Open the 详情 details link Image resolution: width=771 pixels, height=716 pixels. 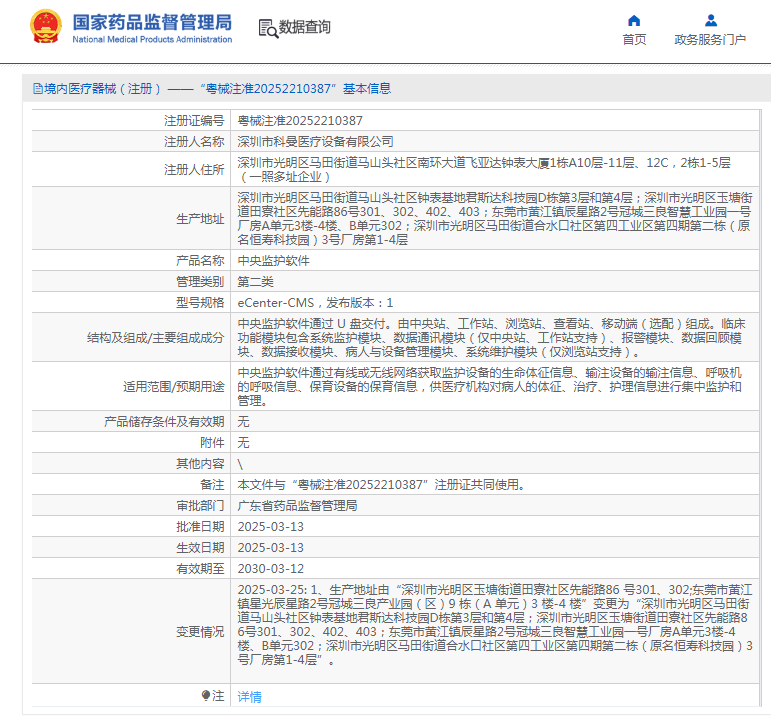click(x=249, y=696)
